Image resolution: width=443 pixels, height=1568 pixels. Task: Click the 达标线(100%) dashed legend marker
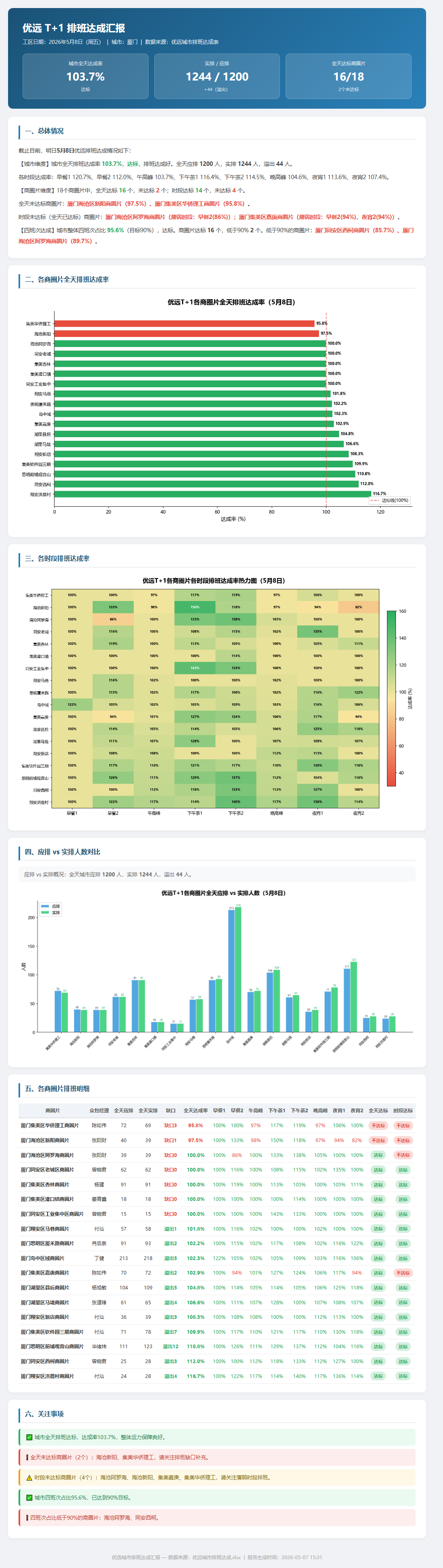coord(375,500)
